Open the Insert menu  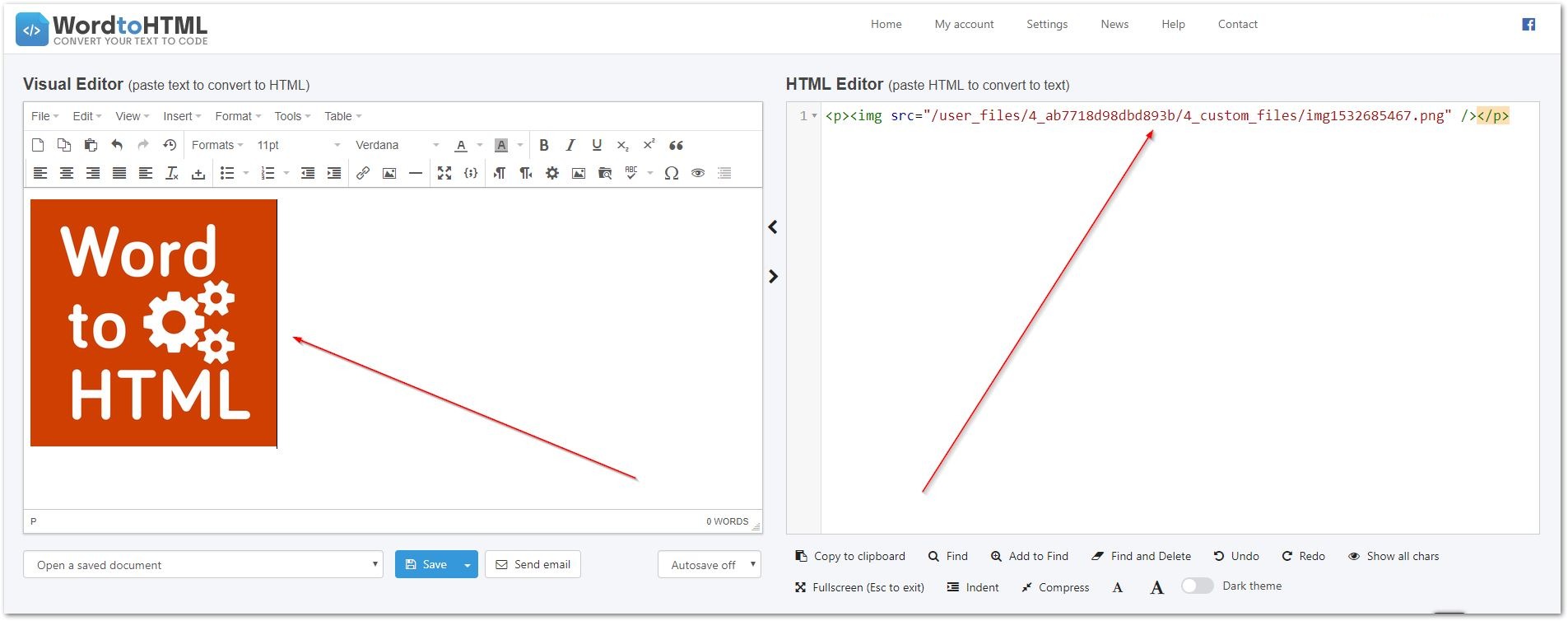tap(182, 116)
